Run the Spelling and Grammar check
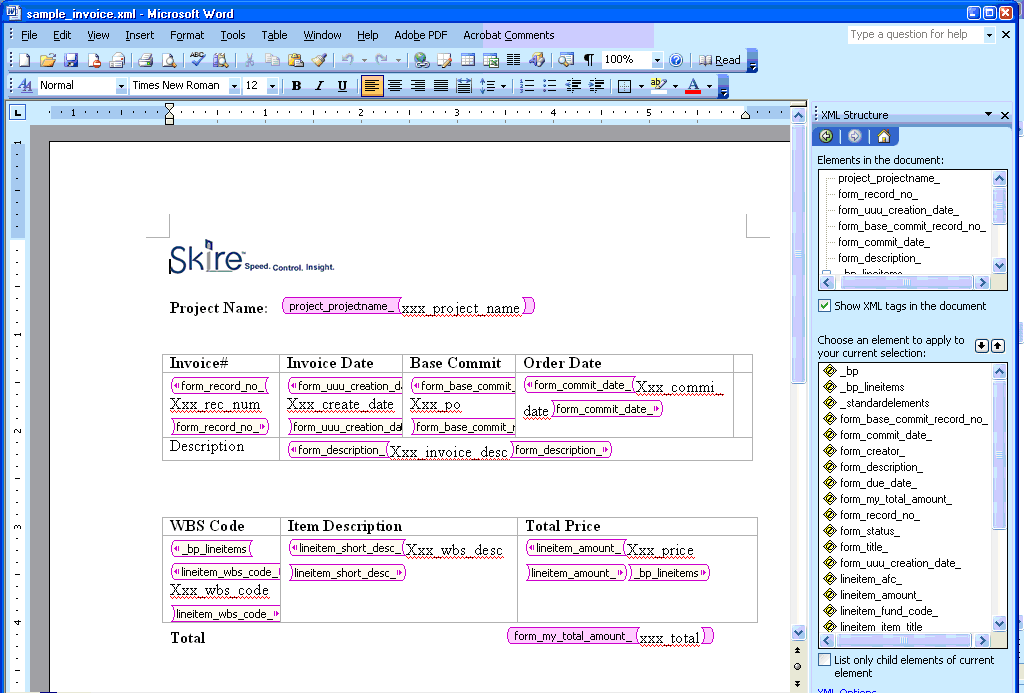Screen dimensions: 1024x693 pyautogui.click(x=196, y=58)
